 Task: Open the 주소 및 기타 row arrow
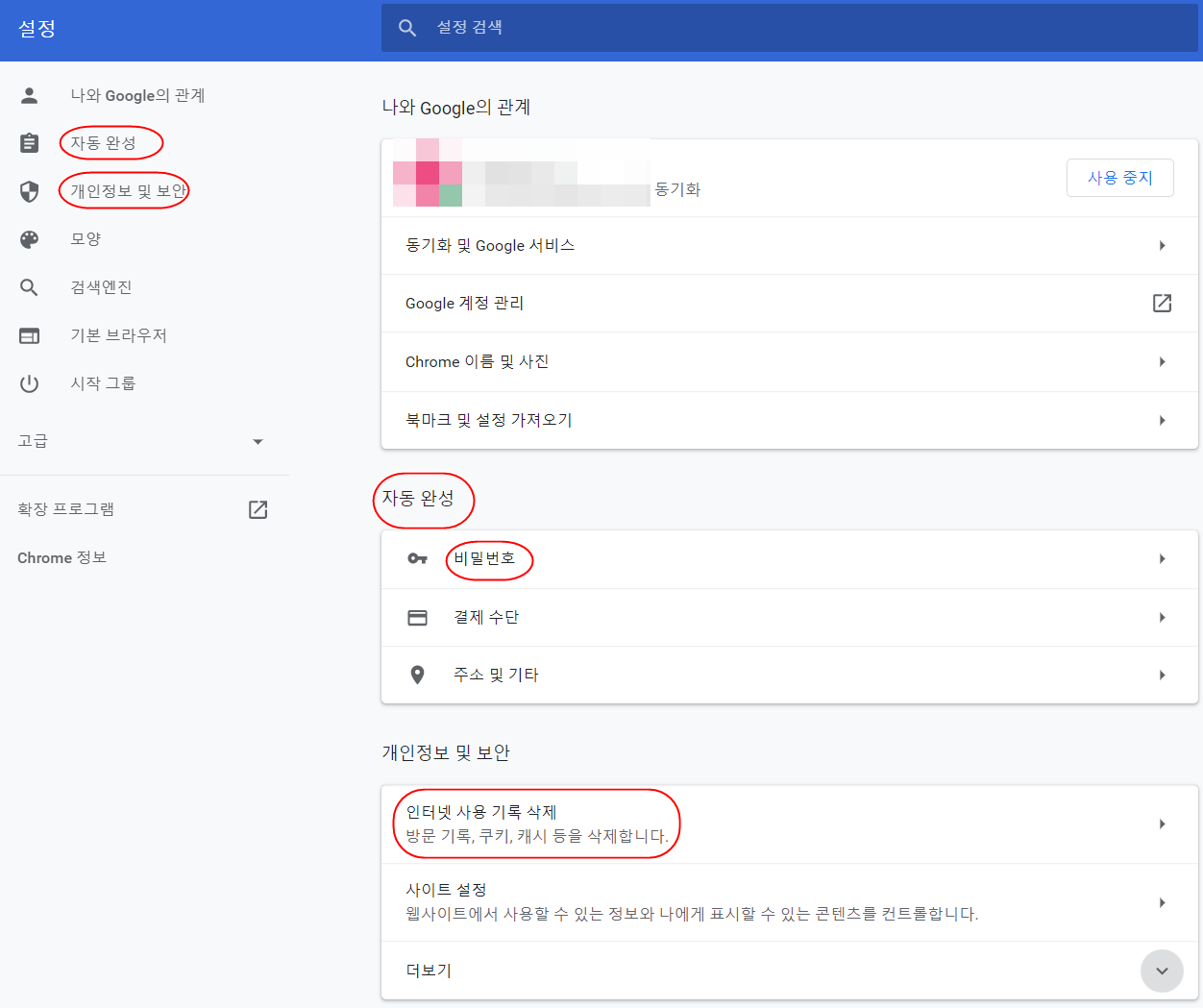1162,676
